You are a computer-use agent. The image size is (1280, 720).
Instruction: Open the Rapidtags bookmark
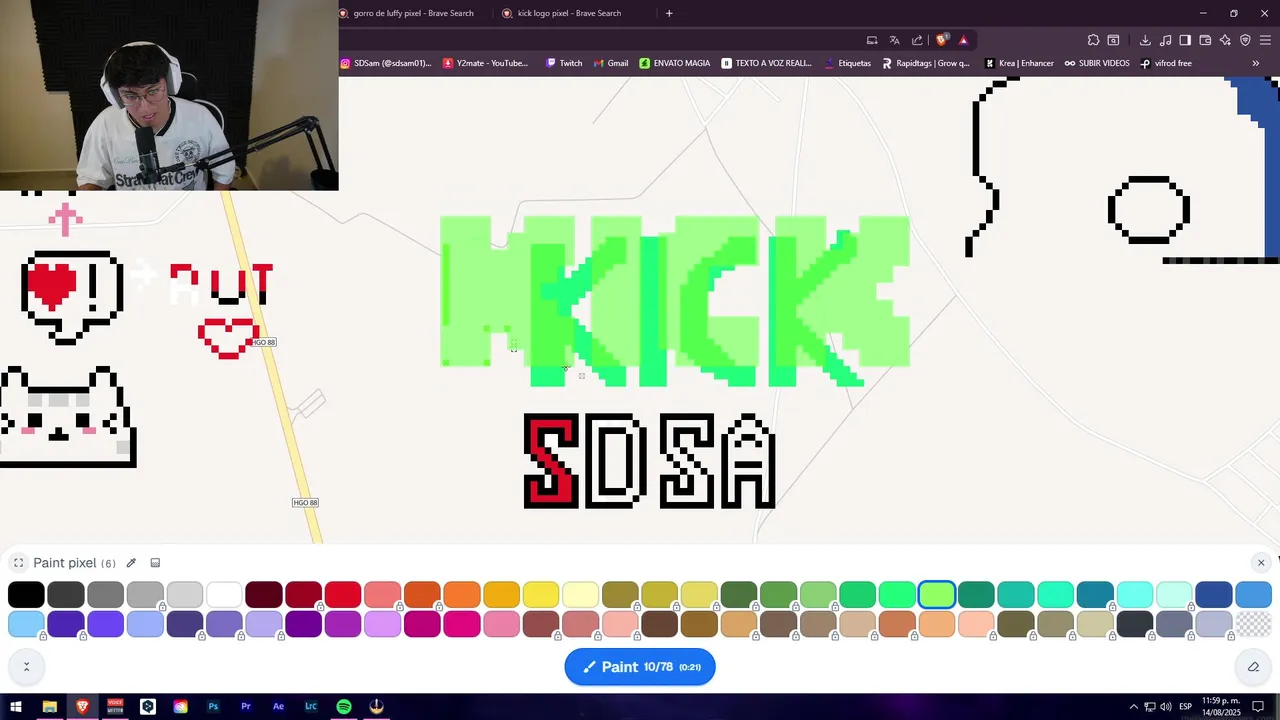pyautogui.click(x=925, y=63)
